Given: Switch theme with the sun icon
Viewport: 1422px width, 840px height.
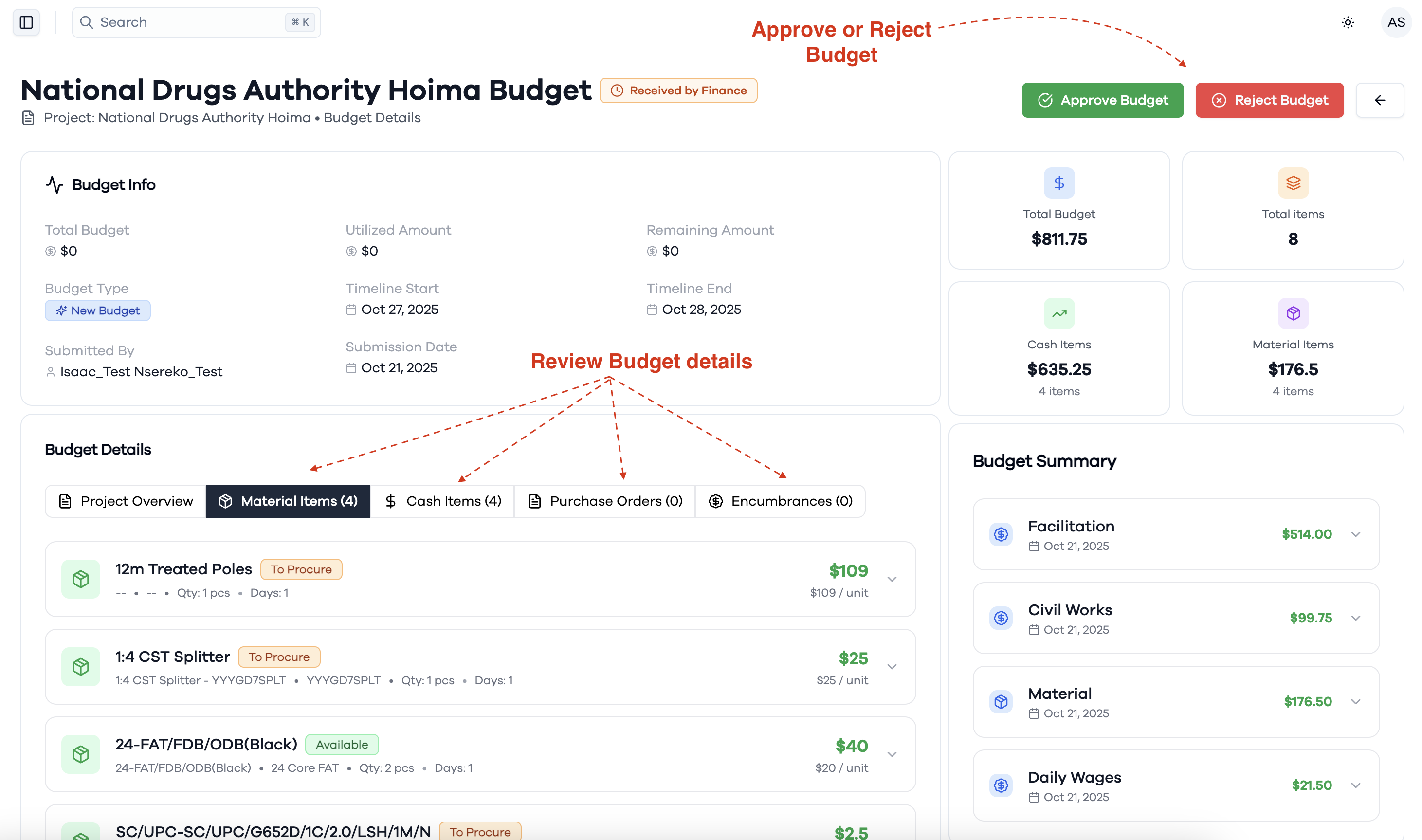Looking at the screenshot, I should tap(1348, 22).
